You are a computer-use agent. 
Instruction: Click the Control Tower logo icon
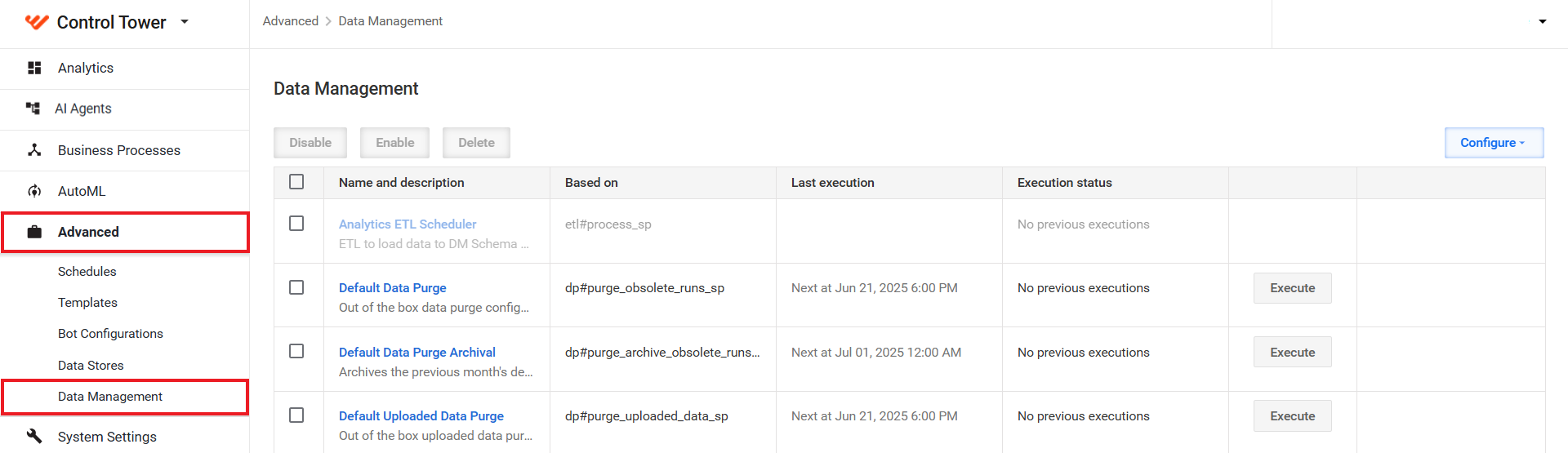(37, 22)
